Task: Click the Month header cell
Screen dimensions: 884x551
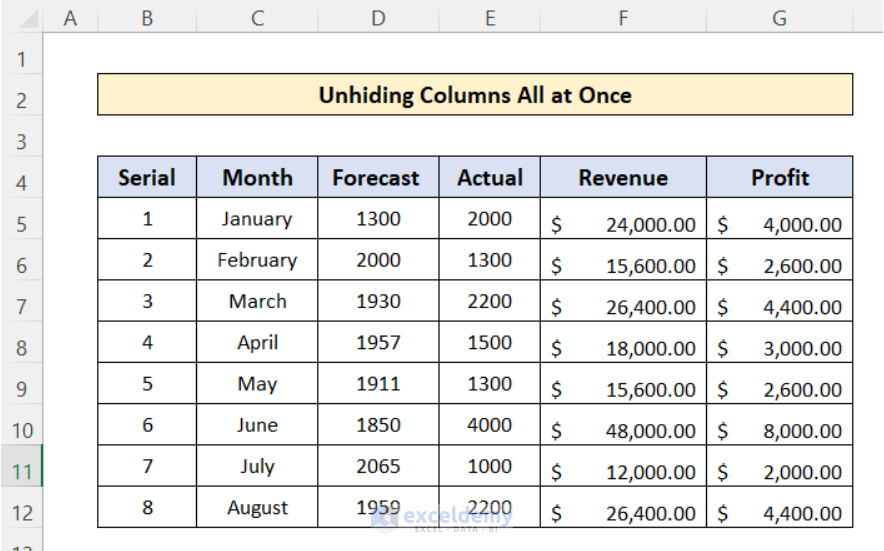Action: click(257, 178)
